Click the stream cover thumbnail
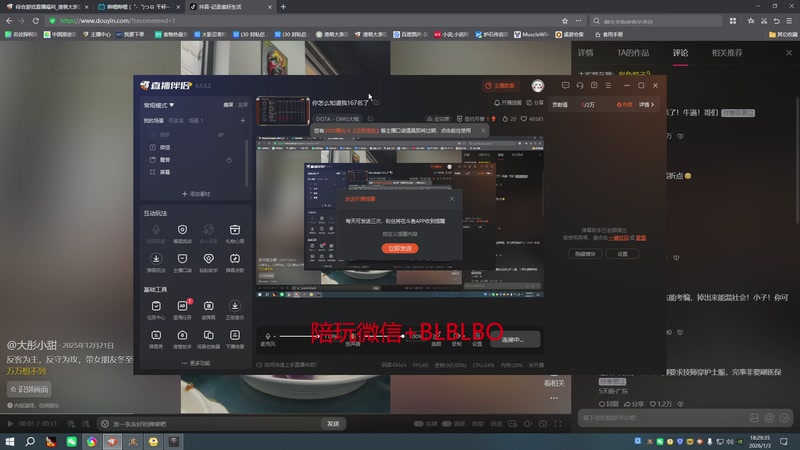Image resolution: width=800 pixels, height=450 pixels. point(283,110)
